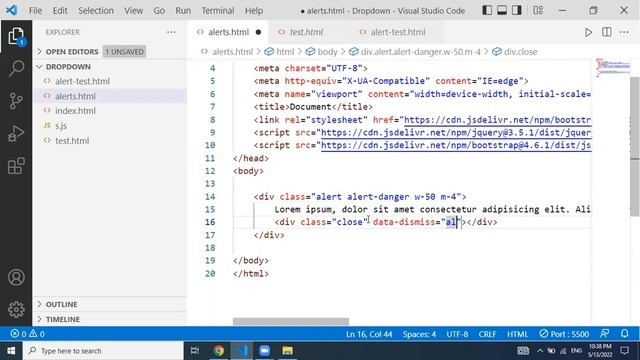Viewport: 640px width, 360px height.
Task: Toggle the Secondary Side Bar layout button
Action: 517,11
